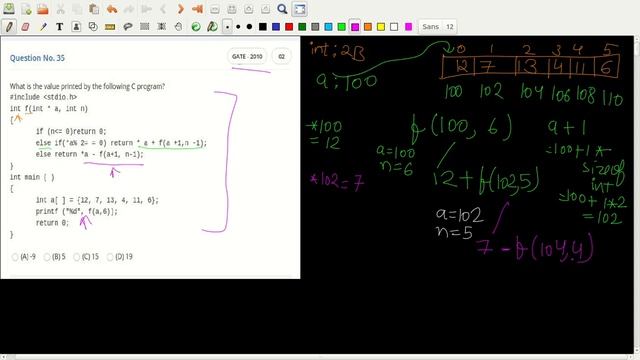
Task: Pick the white color swatch
Action: [x=394, y=27]
